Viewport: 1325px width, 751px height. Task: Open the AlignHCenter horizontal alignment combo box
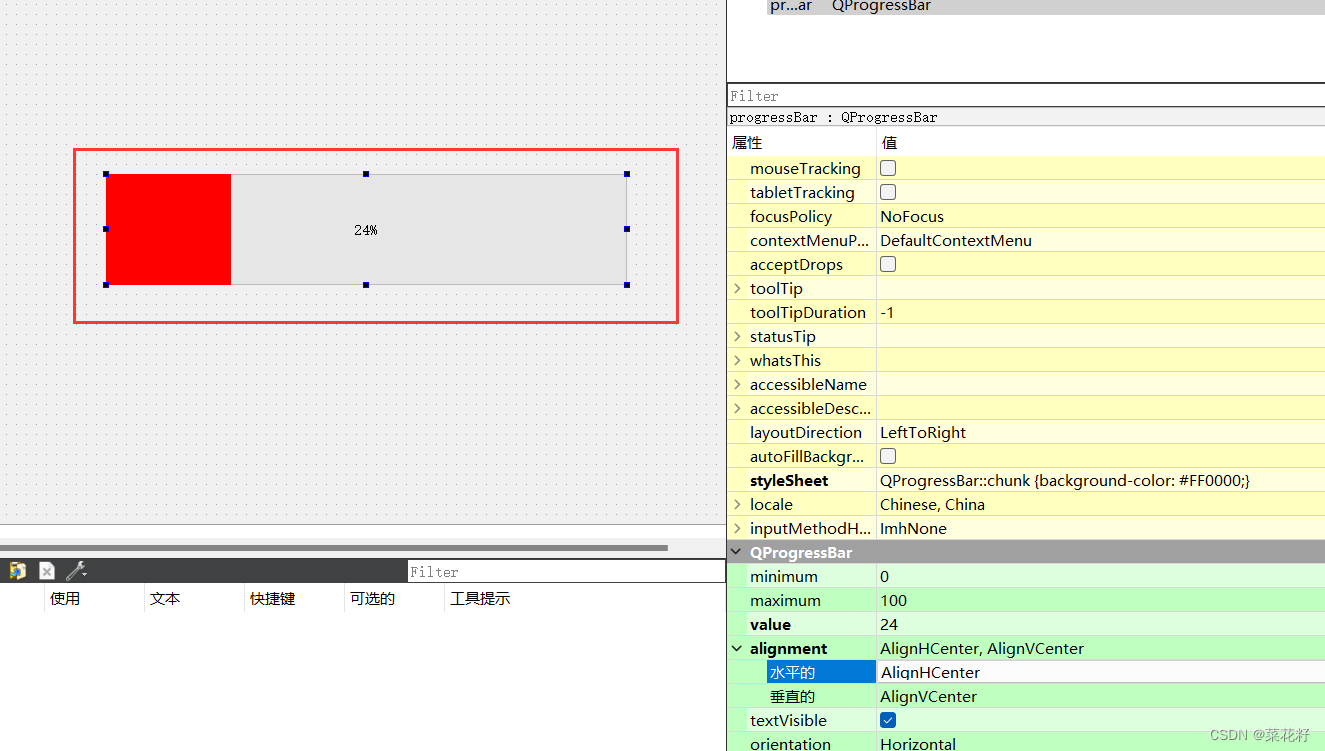click(1101, 672)
